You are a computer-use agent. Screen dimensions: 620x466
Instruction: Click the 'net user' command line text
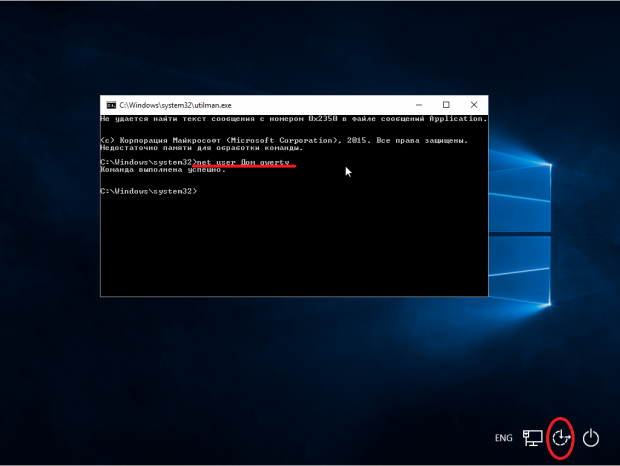tap(243, 162)
